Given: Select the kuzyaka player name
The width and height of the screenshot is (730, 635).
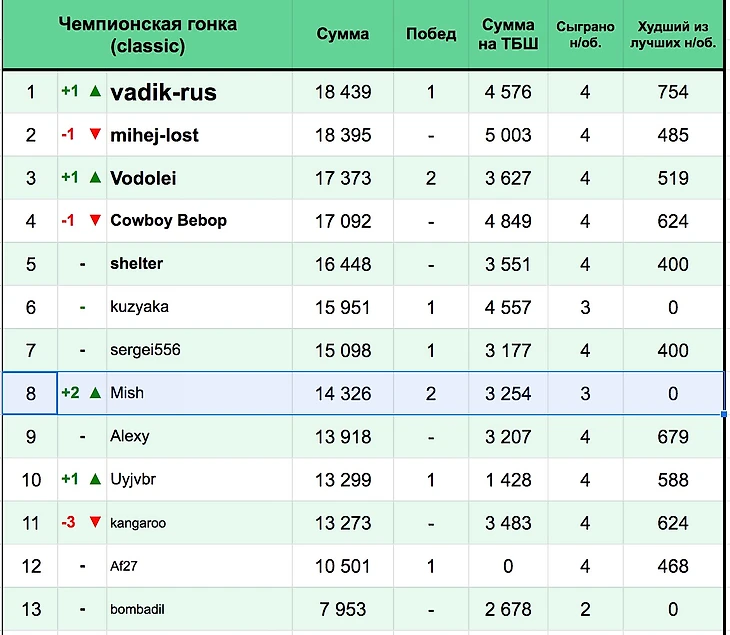Looking at the screenshot, I should [138, 307].
